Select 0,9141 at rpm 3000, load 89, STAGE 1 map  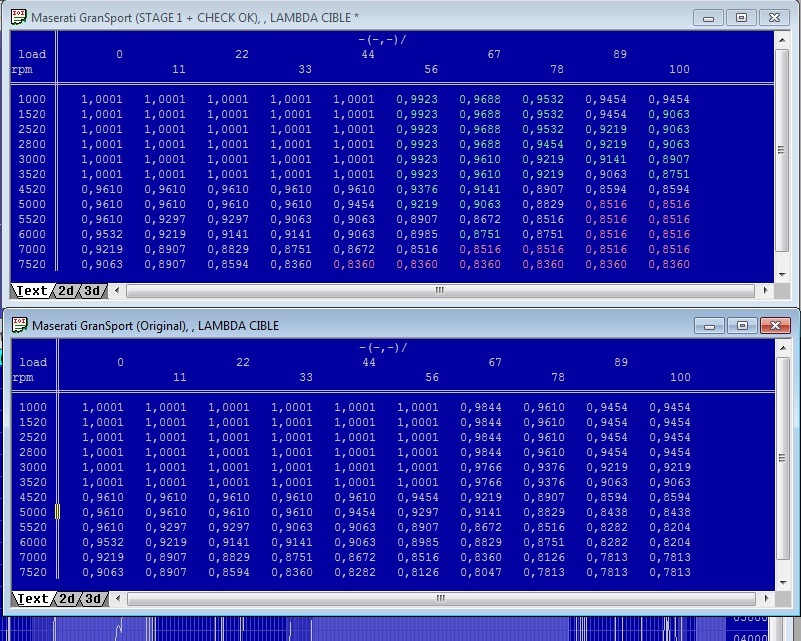[606, 159]
